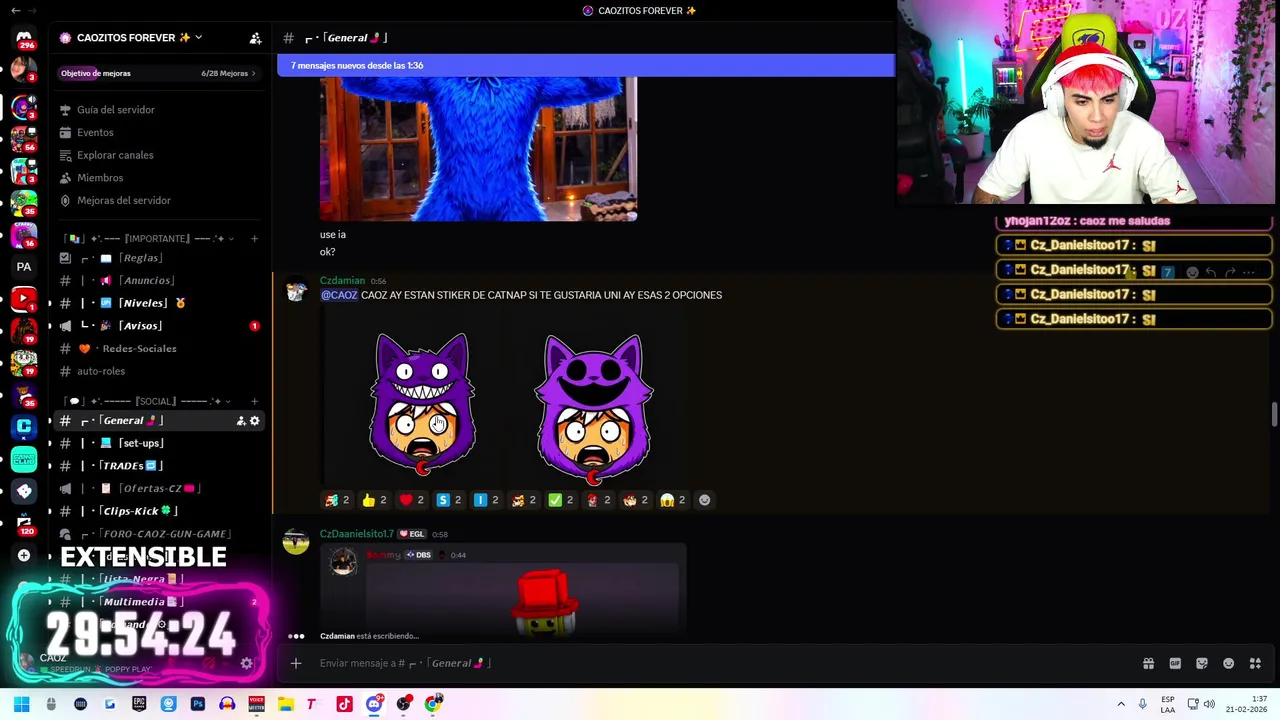This screenshot has height=720, width=1280.
Task: Open the right CatNap sticker image
Action: click(x=594, y=408)
